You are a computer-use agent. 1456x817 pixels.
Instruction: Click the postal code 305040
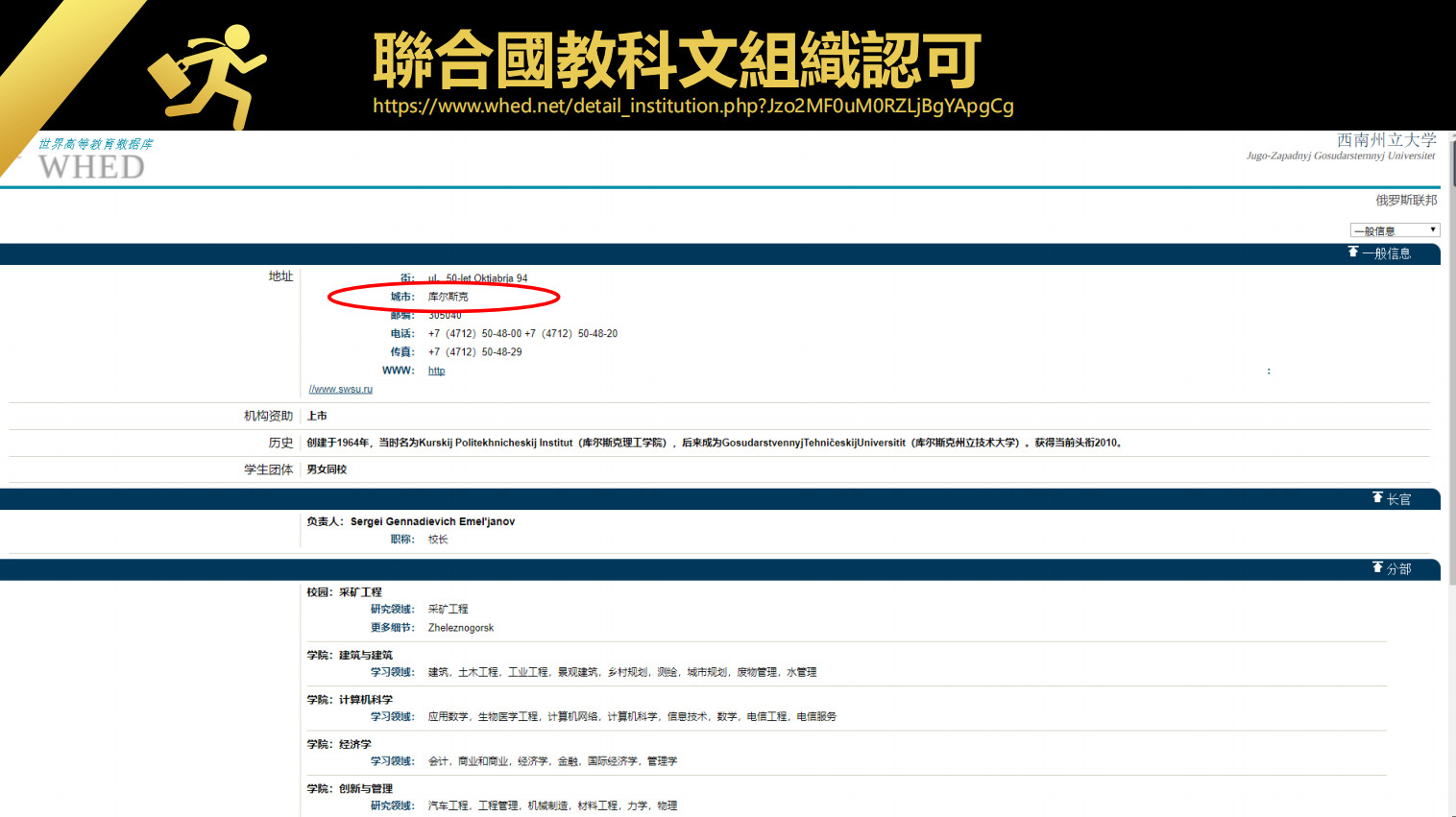click(x=445, y=315)
